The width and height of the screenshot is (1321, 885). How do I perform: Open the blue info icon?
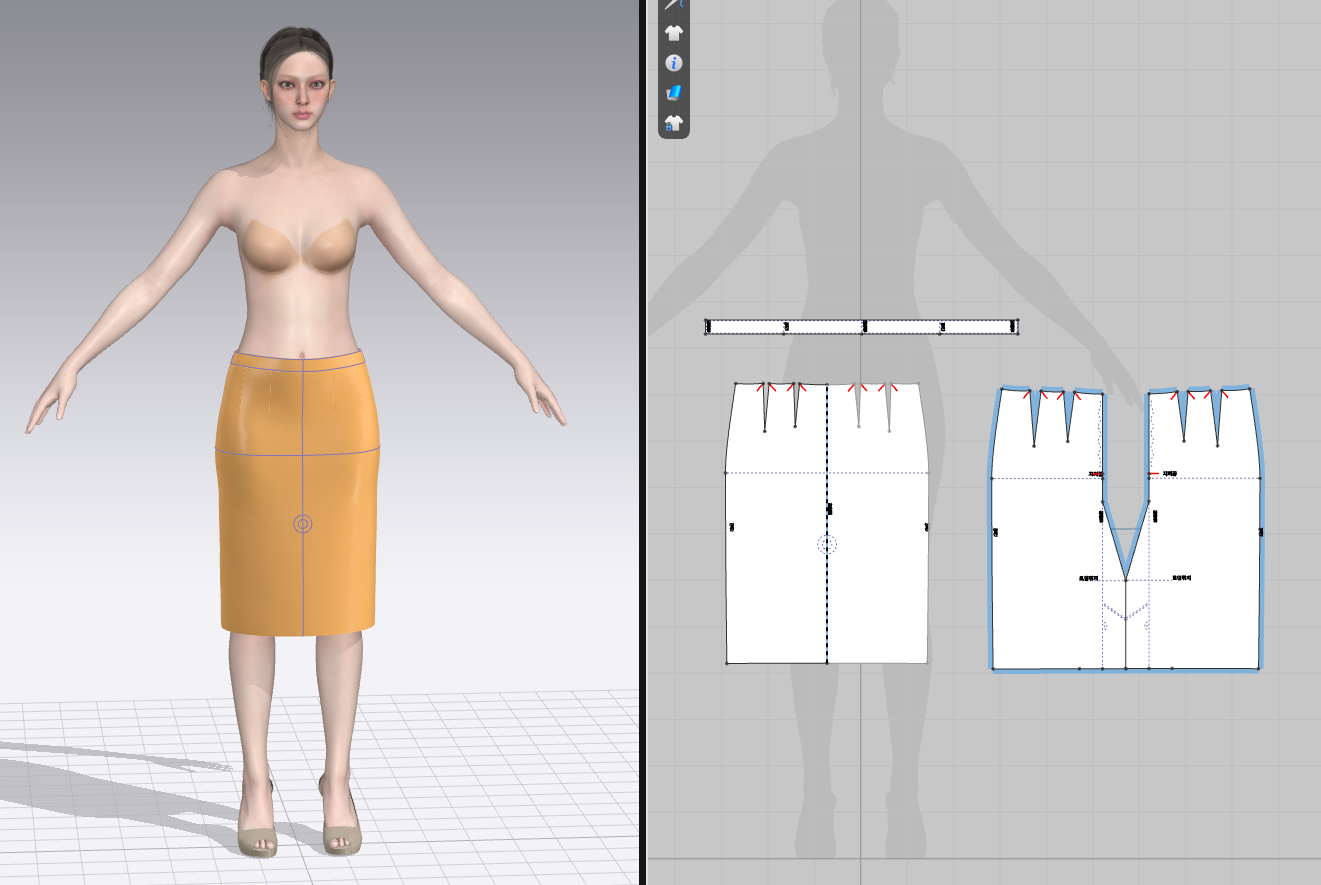click(674, 63)
